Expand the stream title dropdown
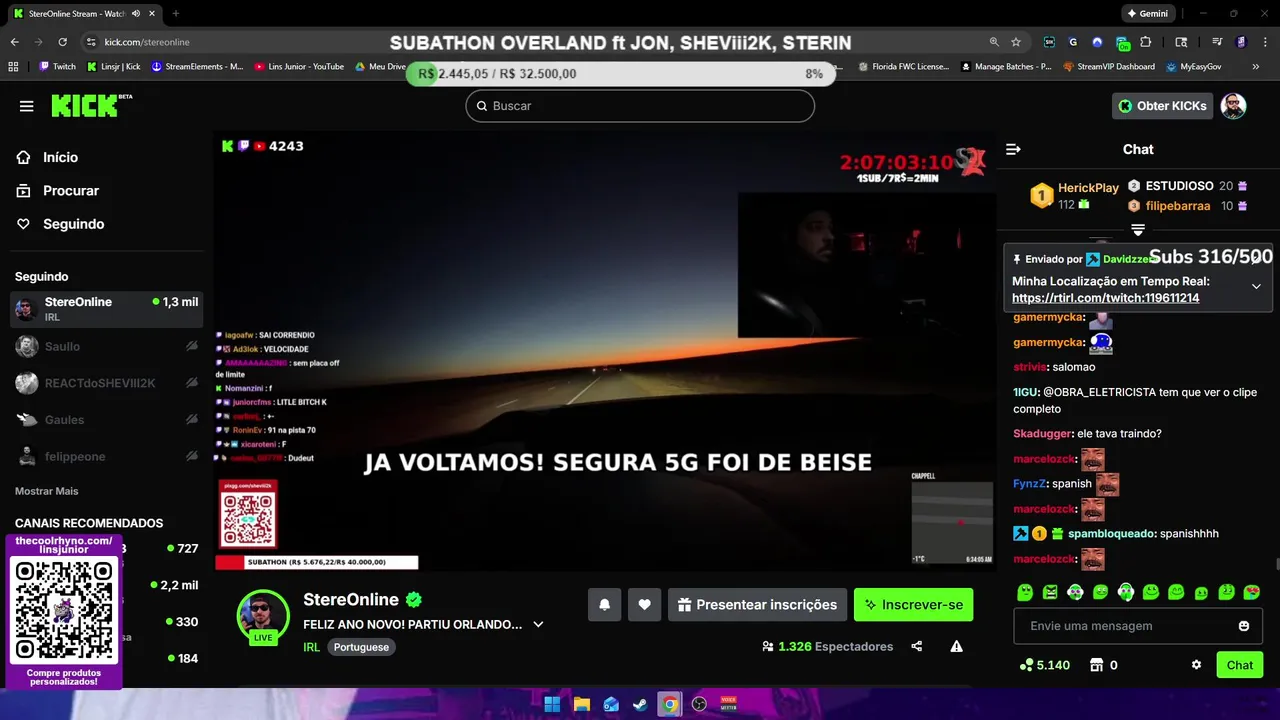1280x720 pixels. click(x=538, y=624)
